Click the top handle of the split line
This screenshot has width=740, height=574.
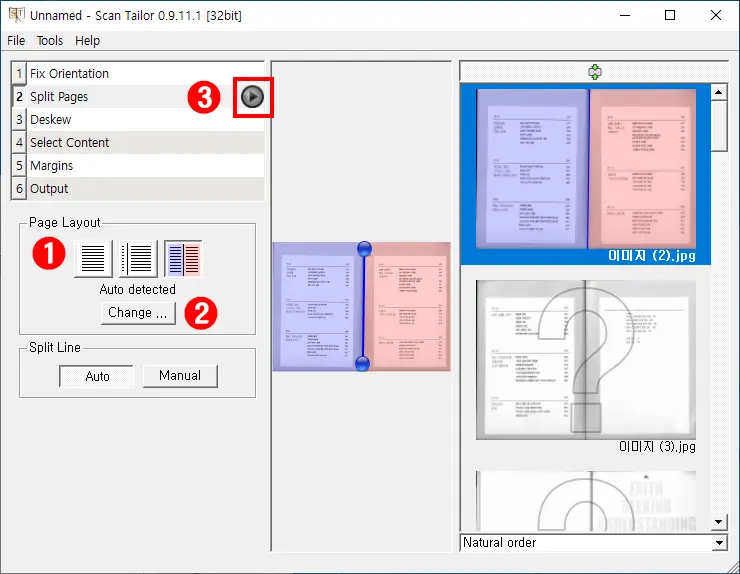point(363,248)
